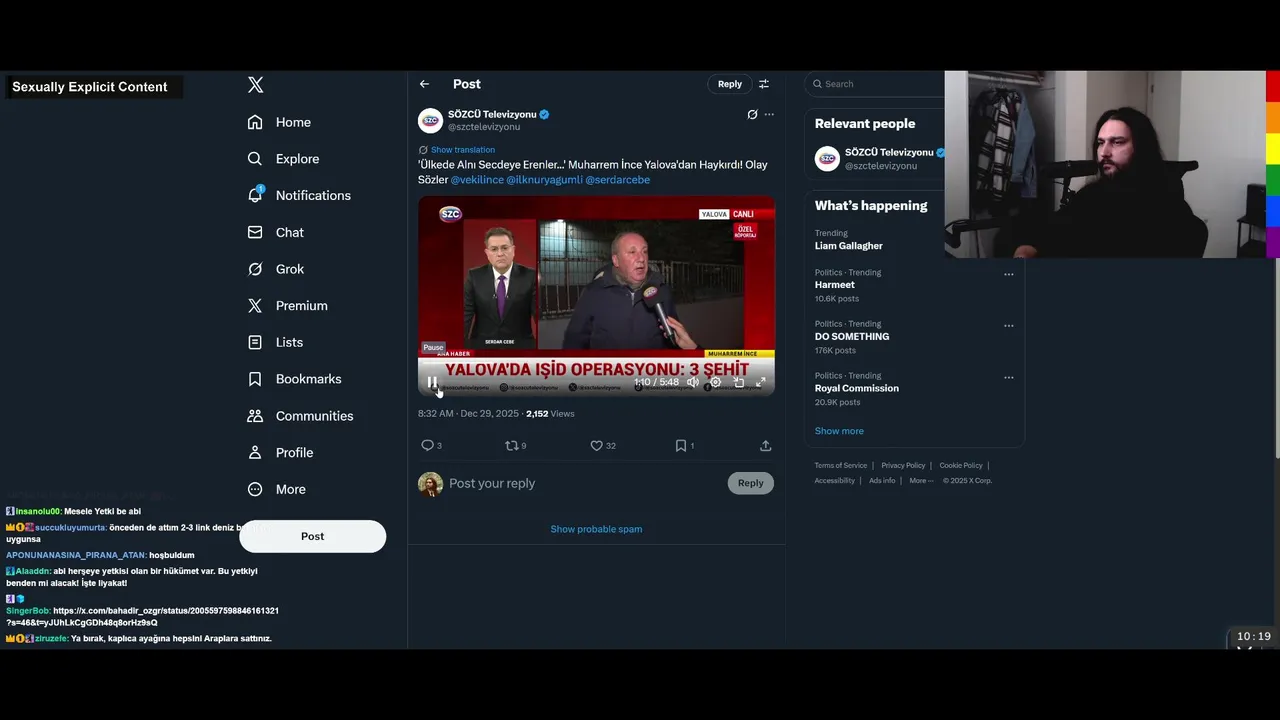Open more options for Harmeet trend
The width and height of the screenshot is (1280, 720).
1008,274
